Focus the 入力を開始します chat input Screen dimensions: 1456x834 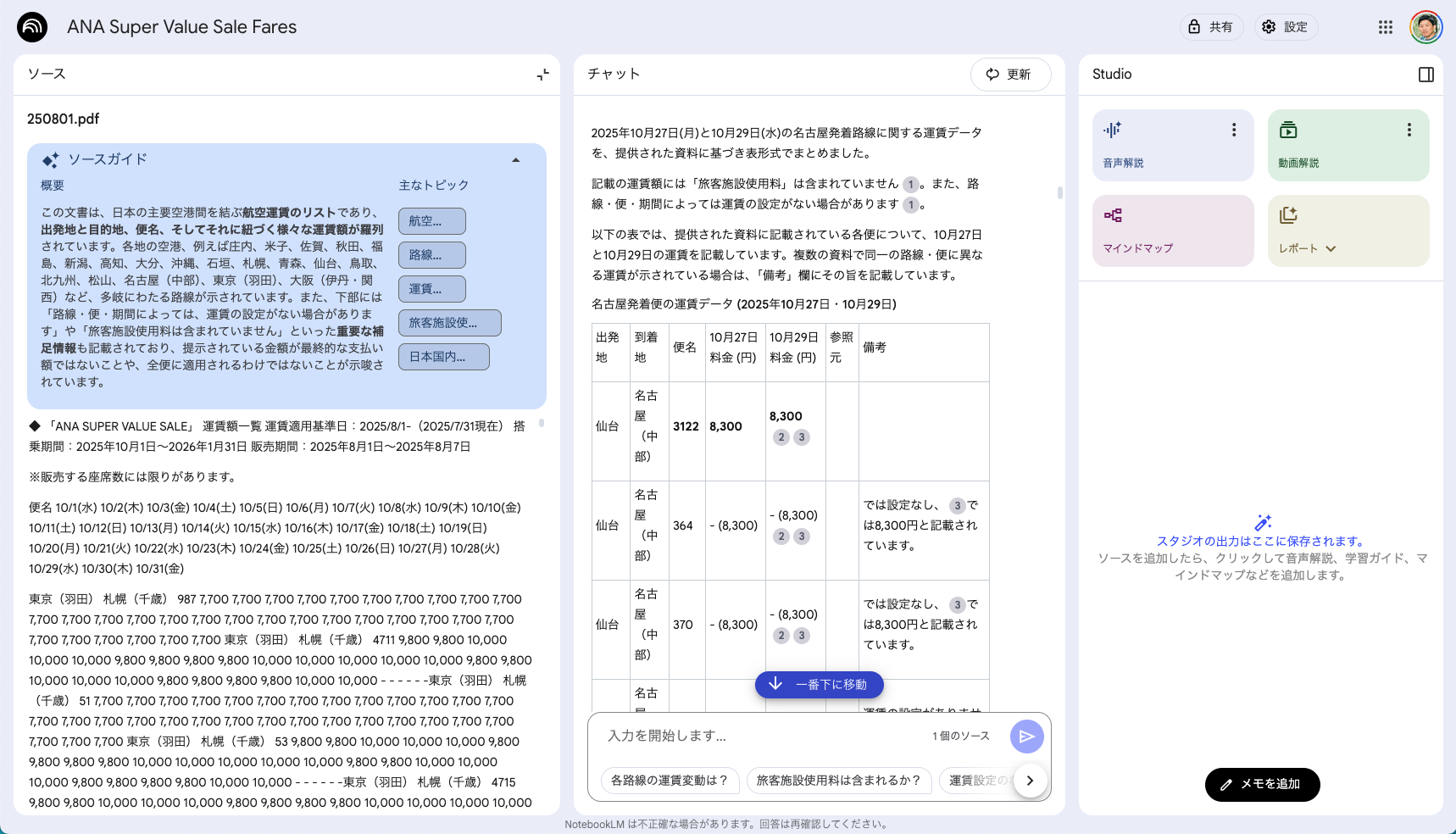pyautogui.click(x=763, y=736)
